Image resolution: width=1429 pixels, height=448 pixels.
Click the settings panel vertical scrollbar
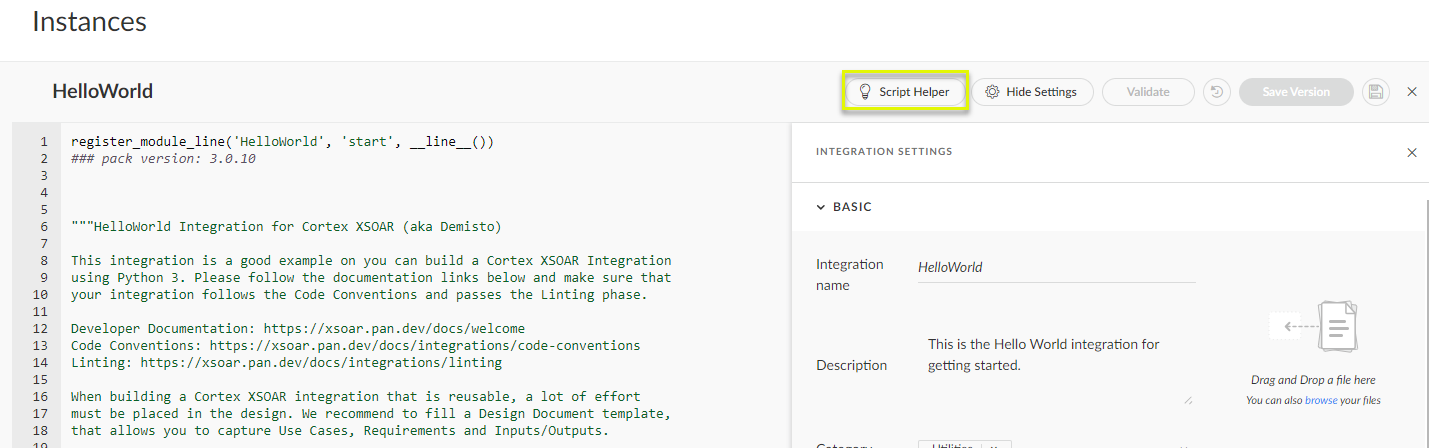click(x=1426, y=320)
